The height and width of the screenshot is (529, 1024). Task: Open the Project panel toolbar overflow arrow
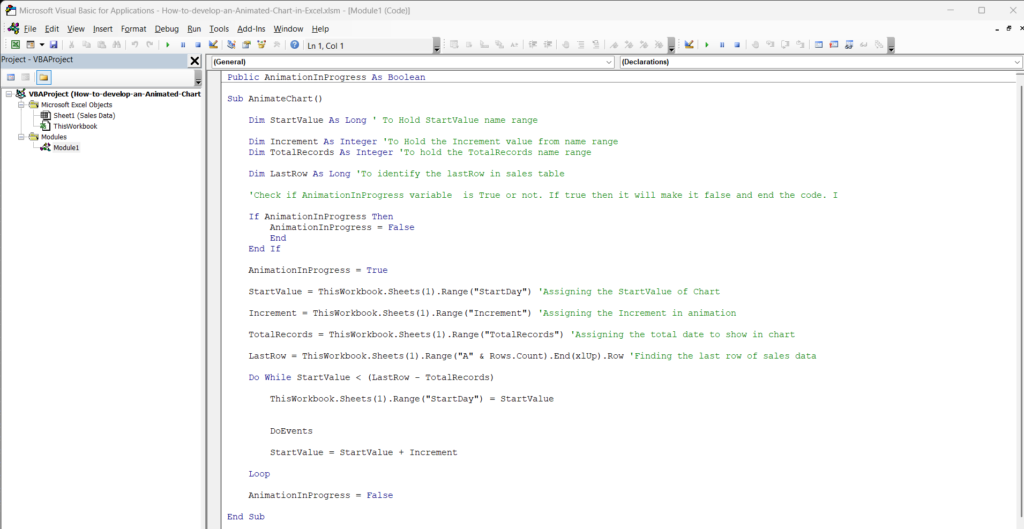pyautogui.click(x=198, y=78)
